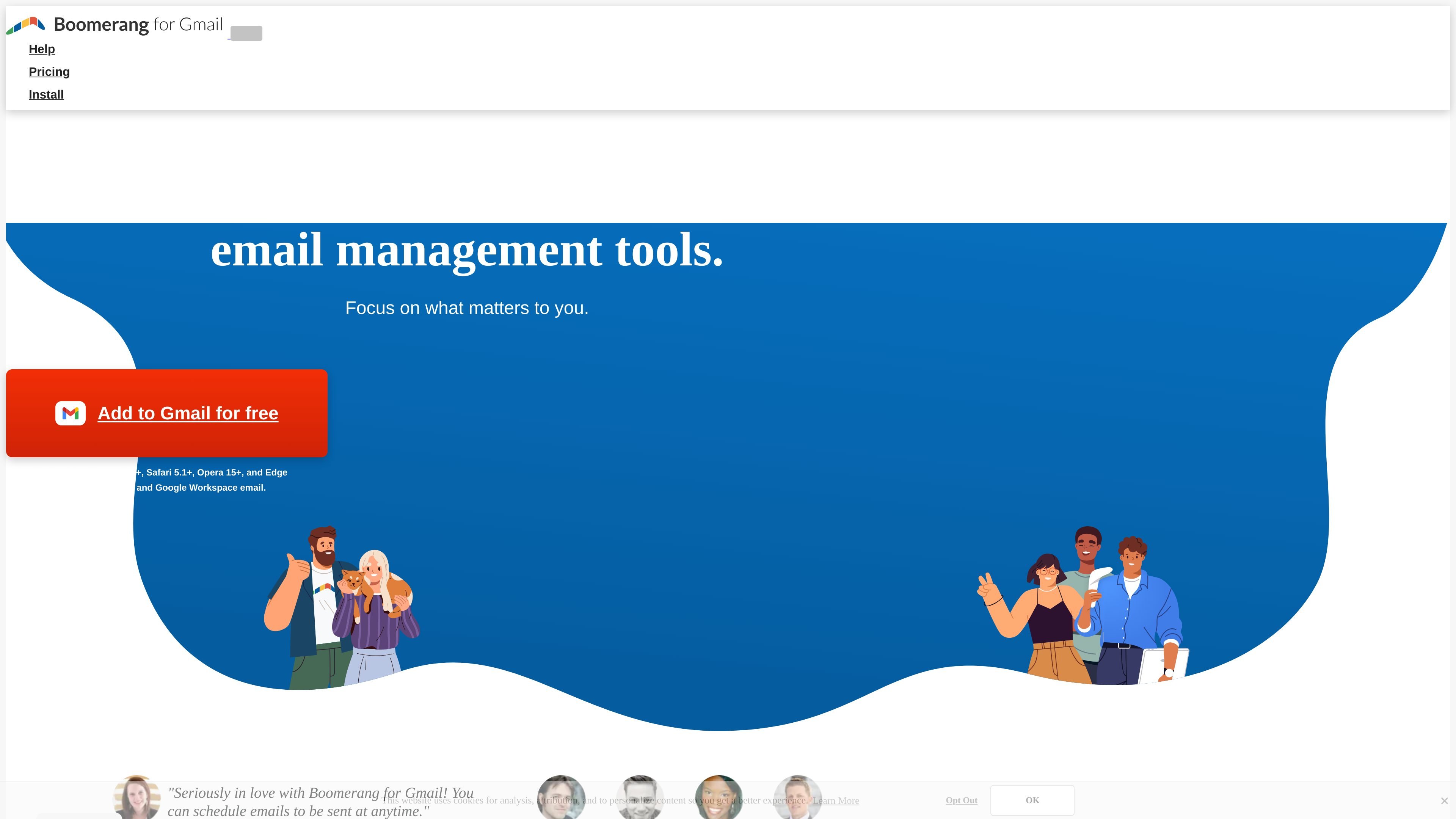The width and height of the screenshot is (1456, 819).
Task: Opt Out of website cookies
Action: 962,800
